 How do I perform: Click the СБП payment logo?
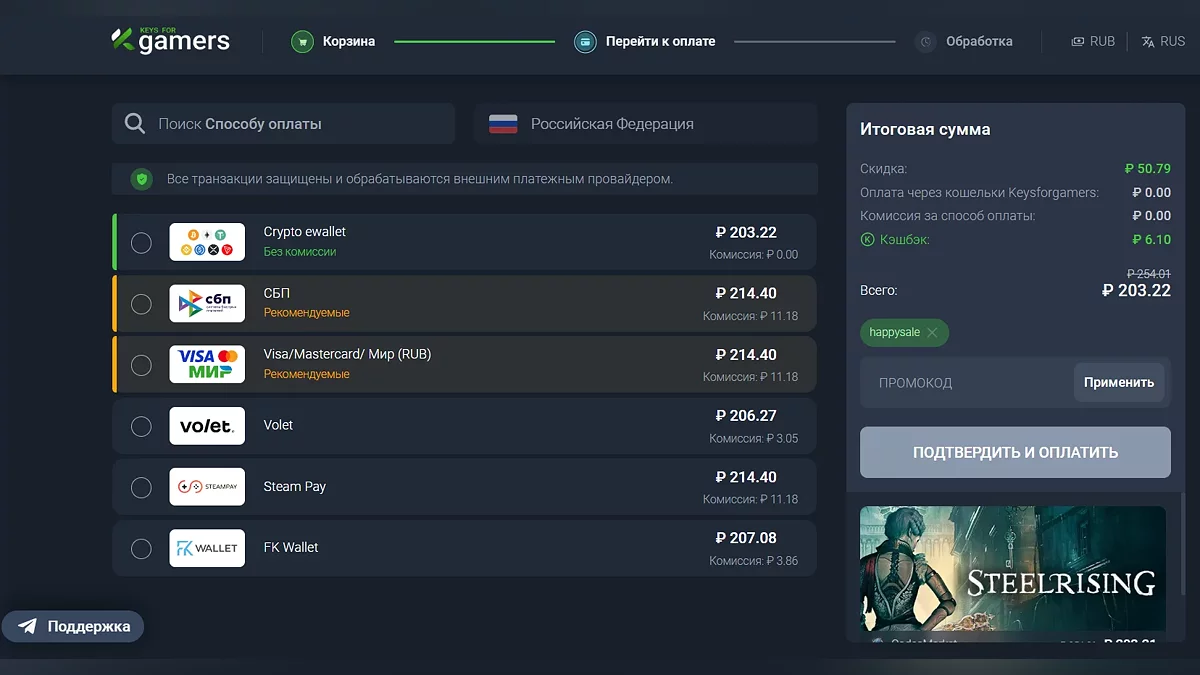click(207, 303)
